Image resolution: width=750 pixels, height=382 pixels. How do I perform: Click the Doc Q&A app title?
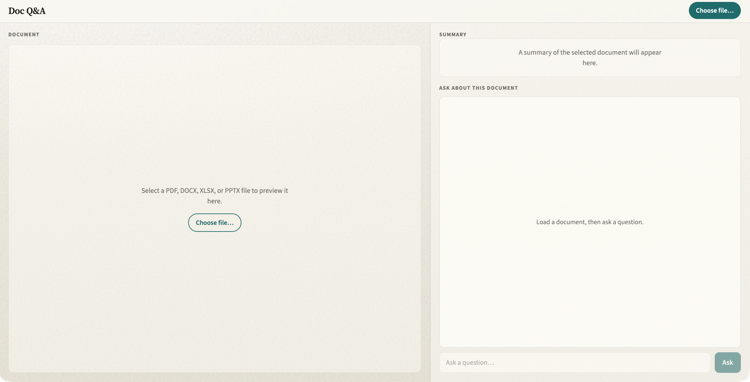(27, 11)
